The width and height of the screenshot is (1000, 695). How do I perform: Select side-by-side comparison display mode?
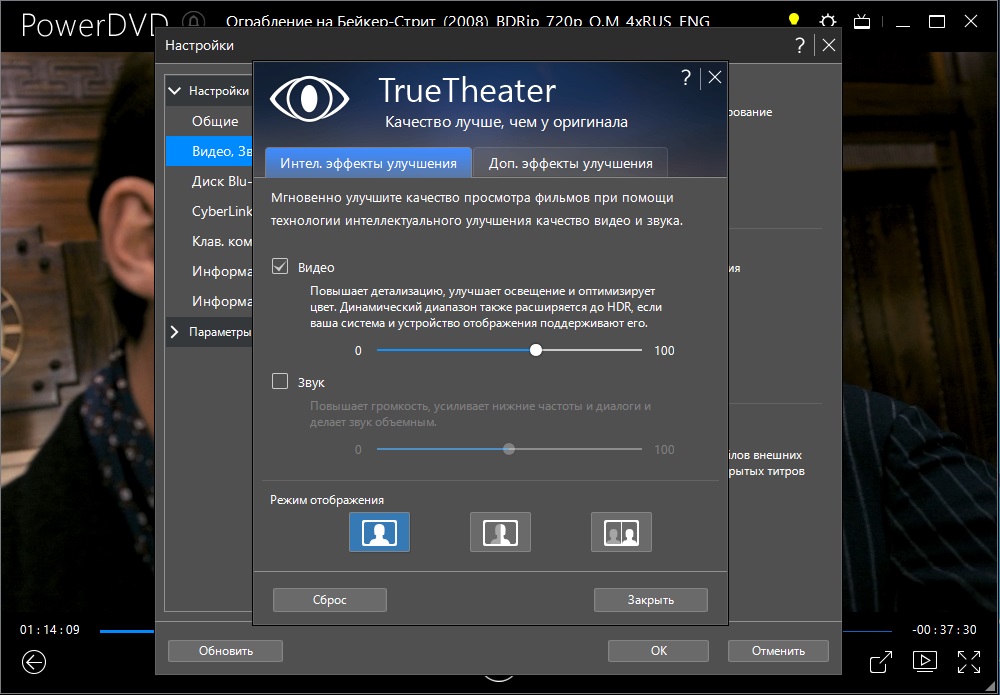click(621, 532)
